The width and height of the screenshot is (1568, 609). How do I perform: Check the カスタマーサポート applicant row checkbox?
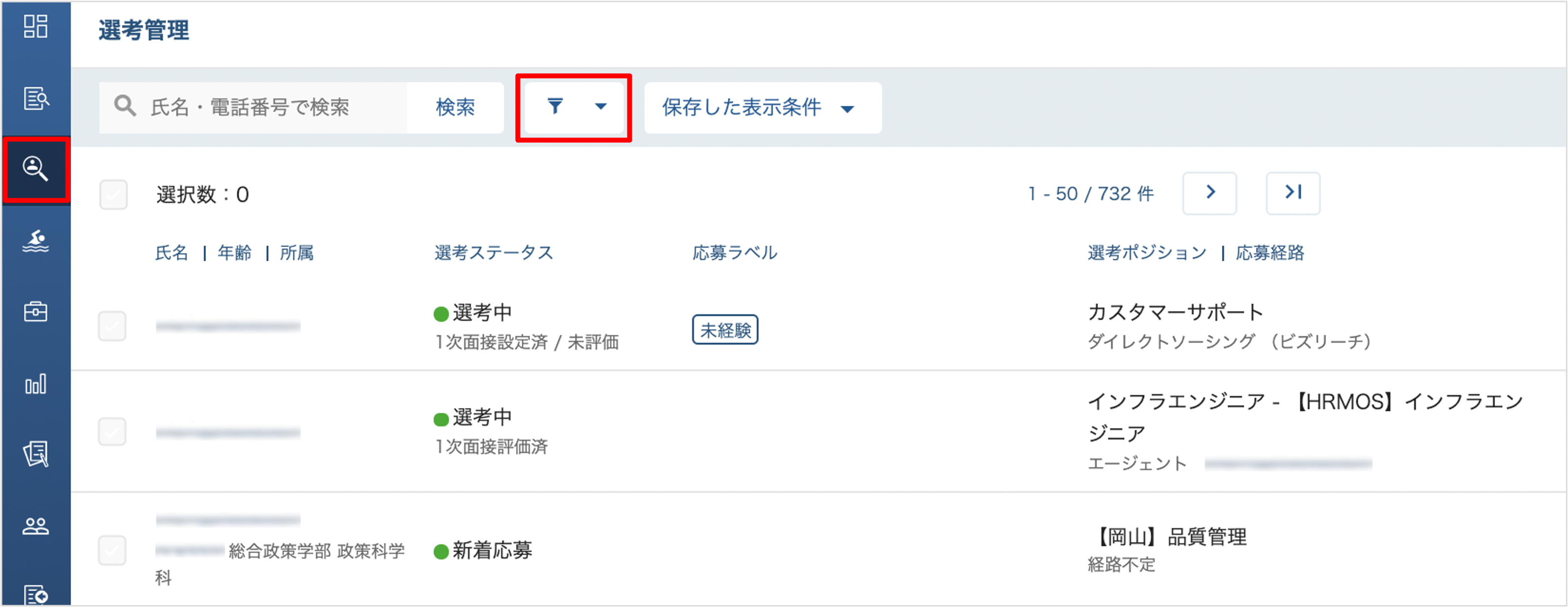[x=112, y=327]
